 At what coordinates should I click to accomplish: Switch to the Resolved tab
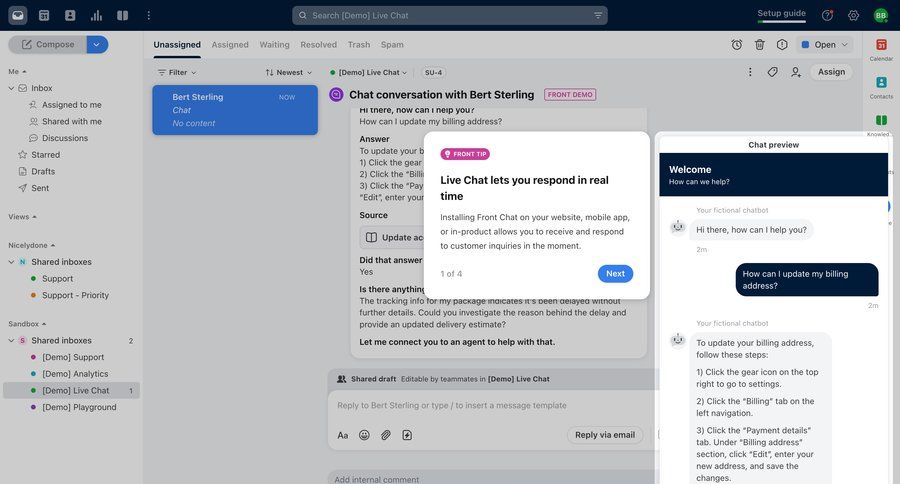pyautogui.click(x=318, y=45)
